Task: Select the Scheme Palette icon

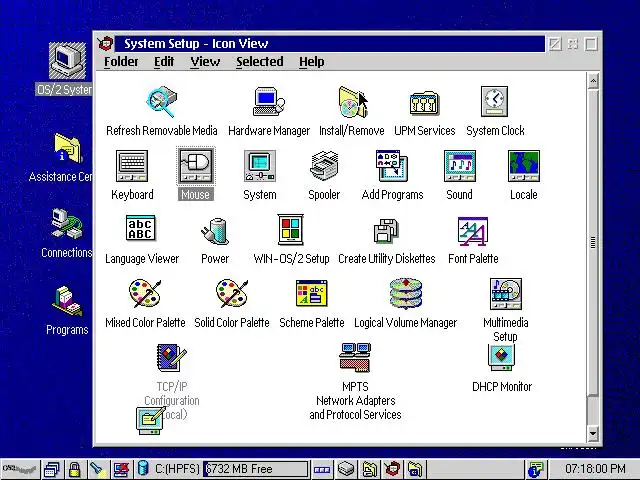Action: click(311, 293)
